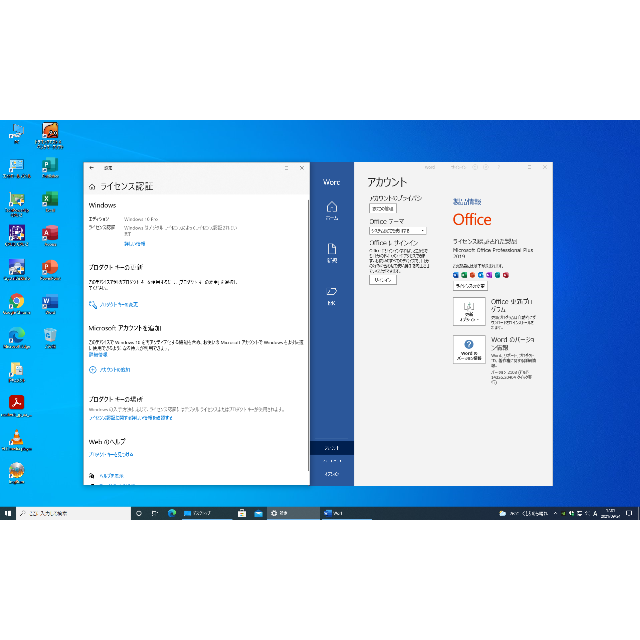Select the Account tab in Word's sidebar
640x640 pixels.
pos(332,448)
